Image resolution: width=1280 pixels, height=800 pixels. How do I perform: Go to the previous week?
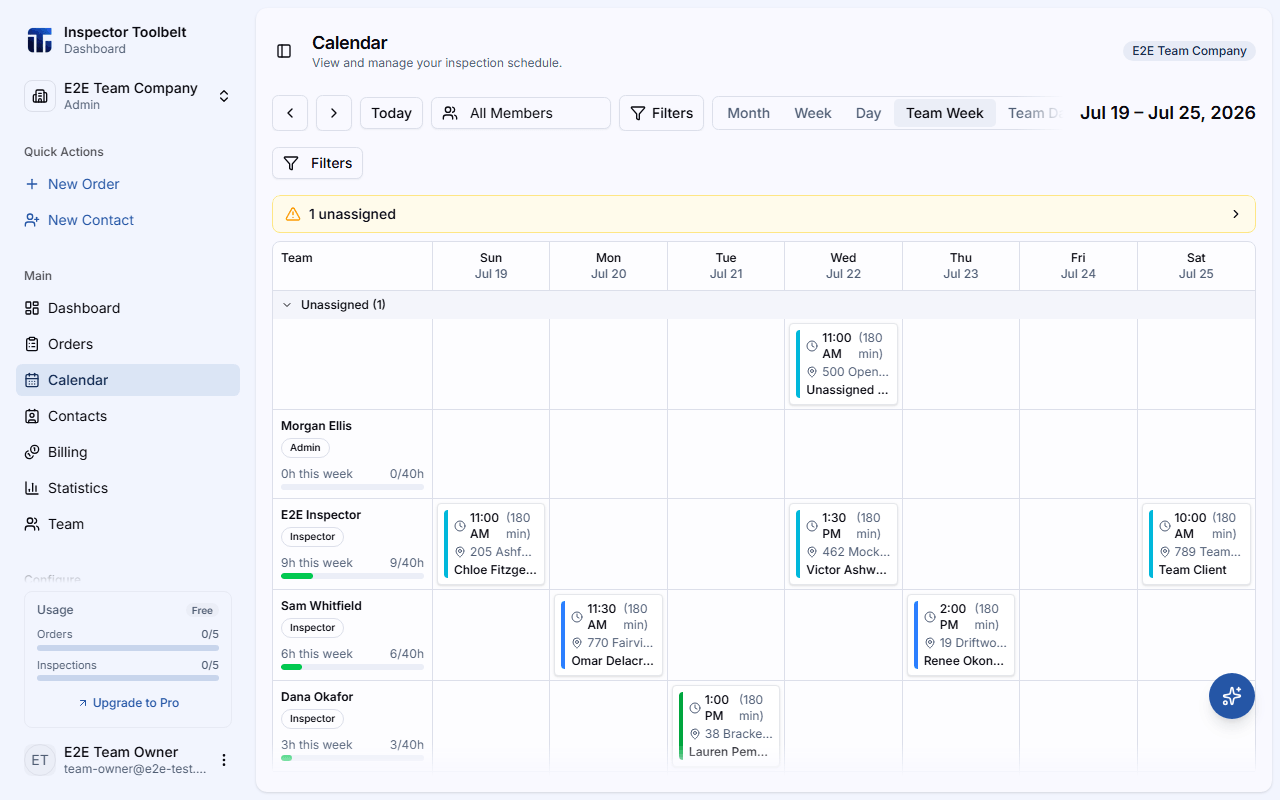point(290,113)
